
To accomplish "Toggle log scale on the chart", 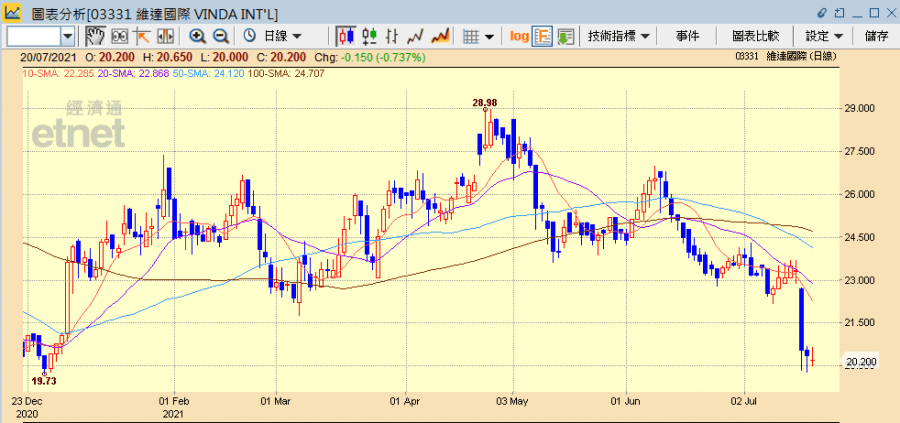I will 519,36.
